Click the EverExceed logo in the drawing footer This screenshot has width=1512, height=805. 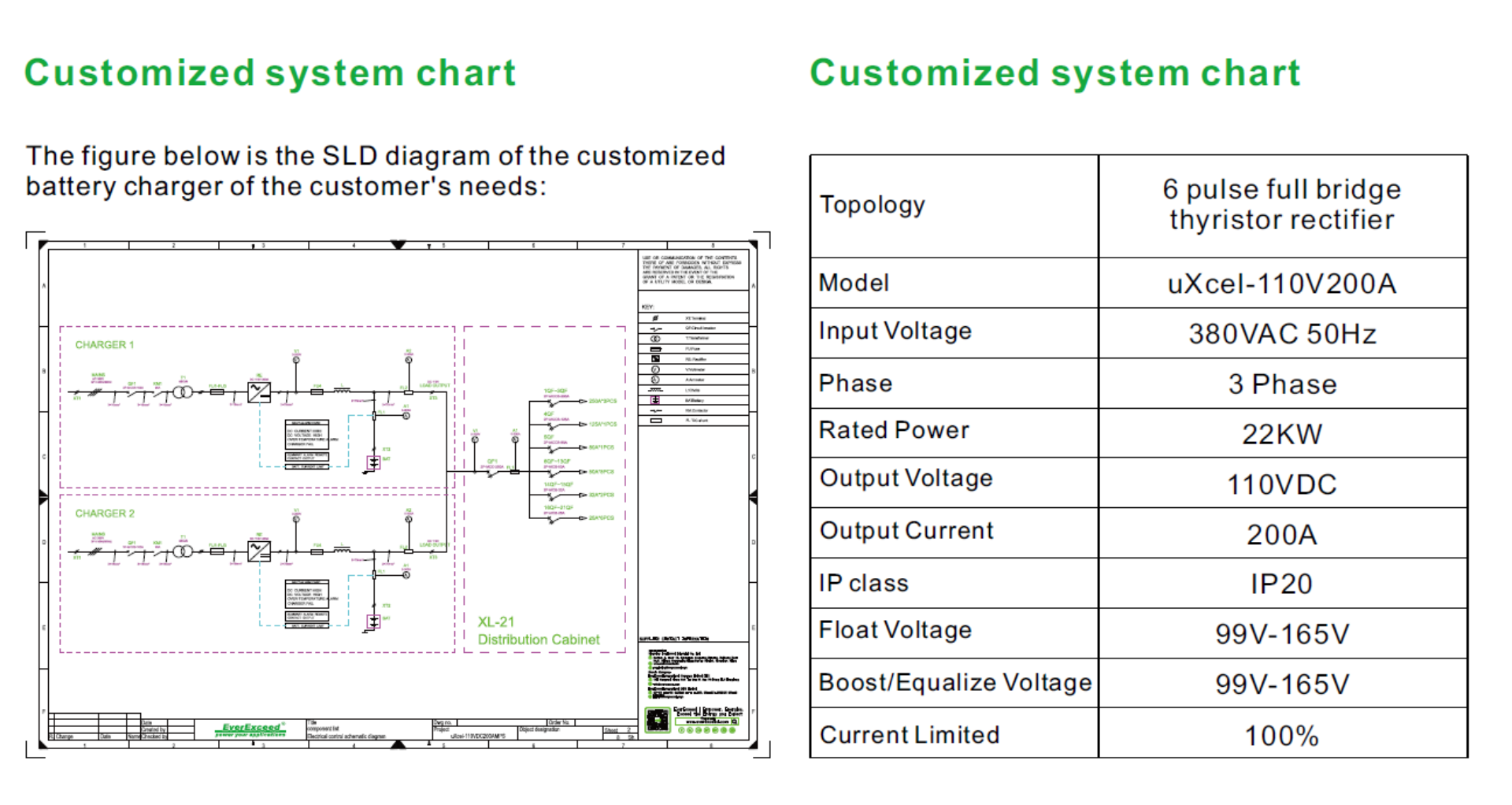click(250, 729)
